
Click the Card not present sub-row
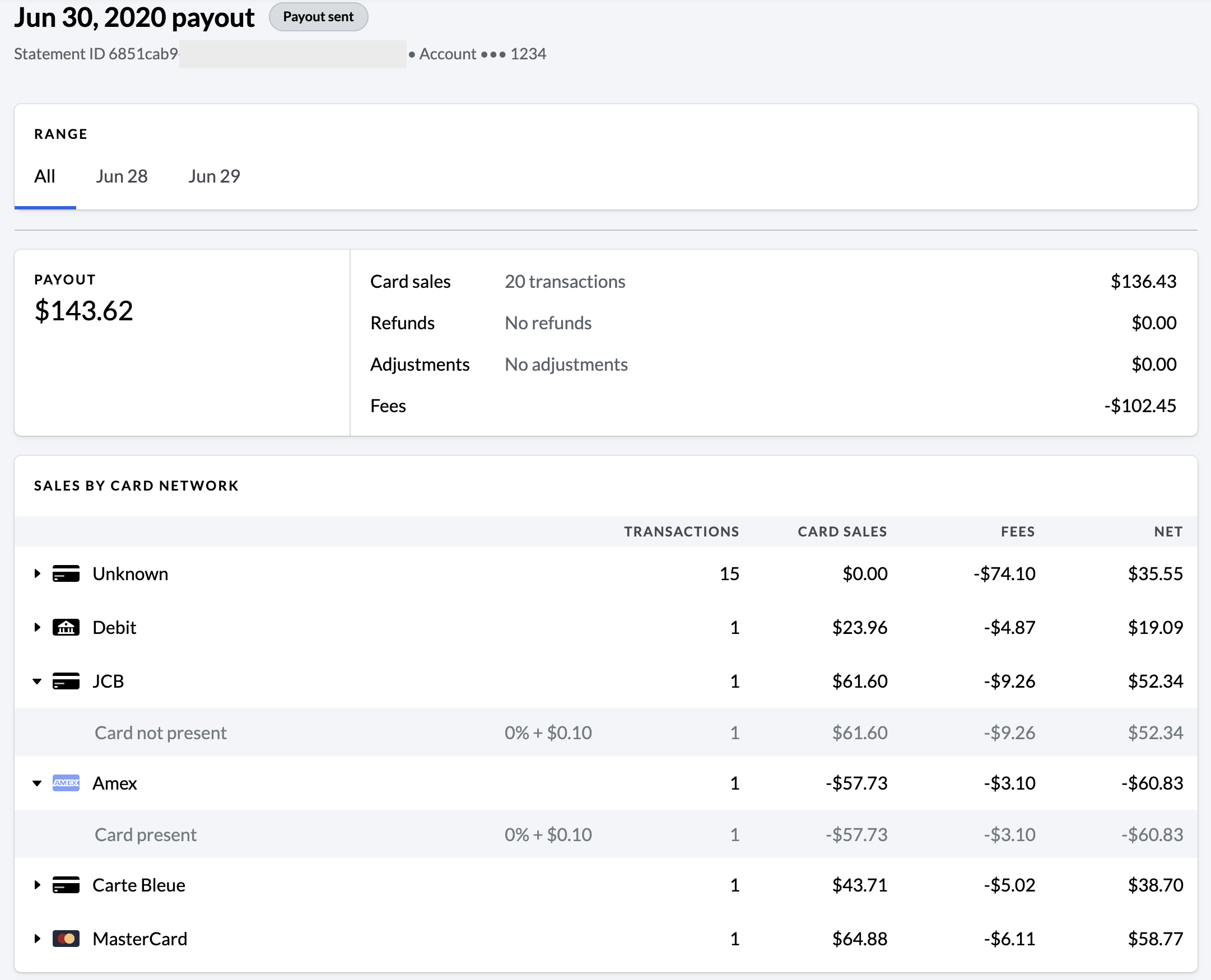(x=606, y=732)
